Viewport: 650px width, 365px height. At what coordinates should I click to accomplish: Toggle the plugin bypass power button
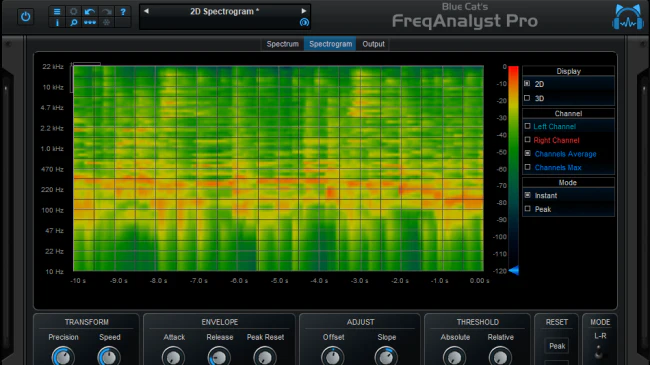pyautogui.click(x=26, y=17)
